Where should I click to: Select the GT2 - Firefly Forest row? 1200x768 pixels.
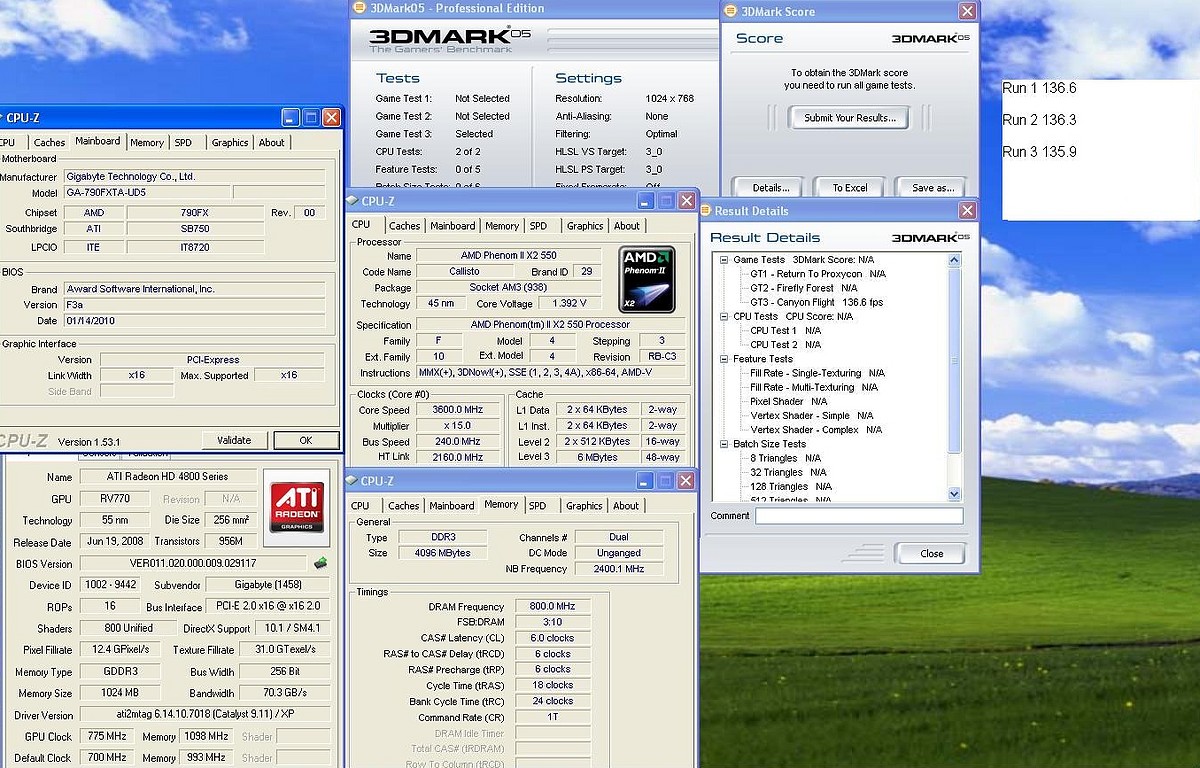point(804,288)
